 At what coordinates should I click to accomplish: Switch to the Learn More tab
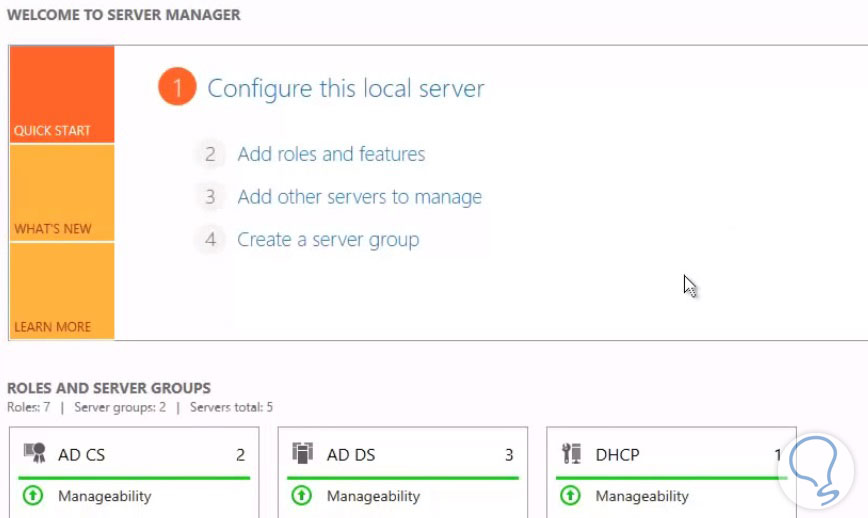[x=61, y=291]
